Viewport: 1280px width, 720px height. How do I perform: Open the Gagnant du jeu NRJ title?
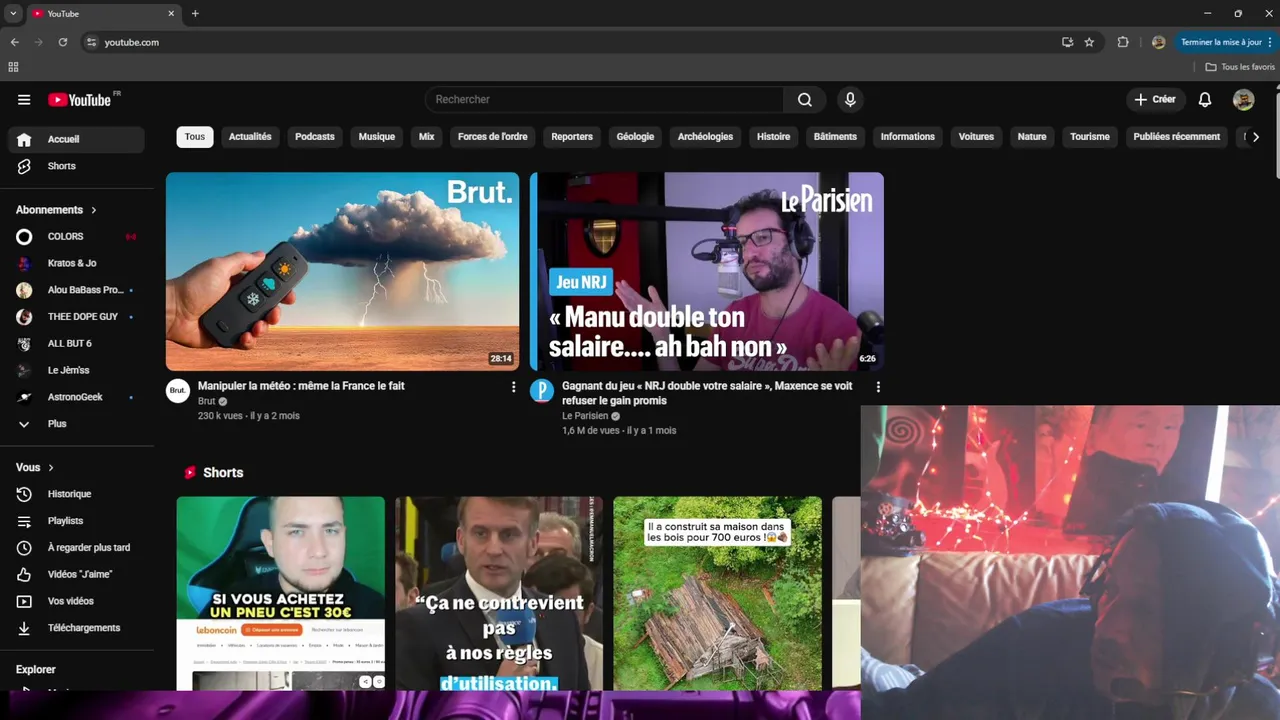coord(708,393)
